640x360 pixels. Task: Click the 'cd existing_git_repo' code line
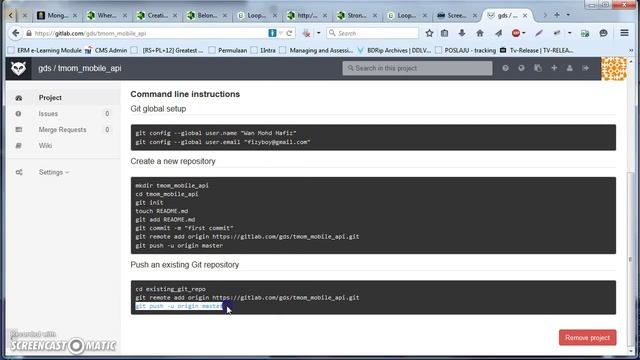pos(171,289)
